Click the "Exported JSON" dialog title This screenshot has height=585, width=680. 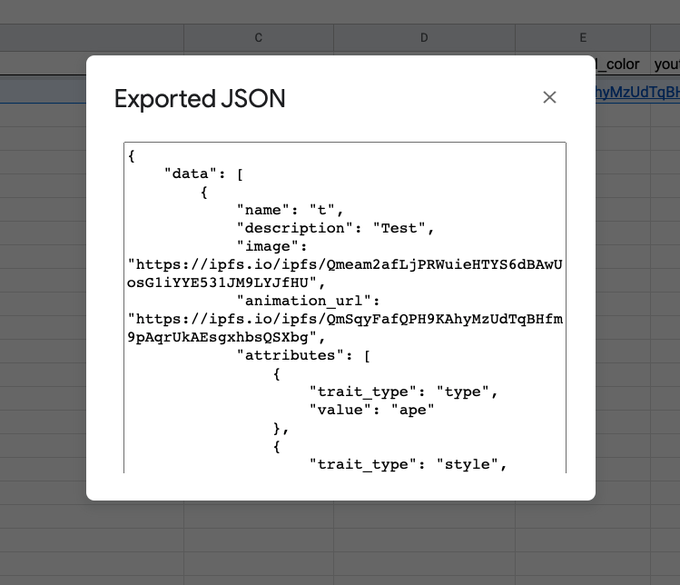point(200,98)
